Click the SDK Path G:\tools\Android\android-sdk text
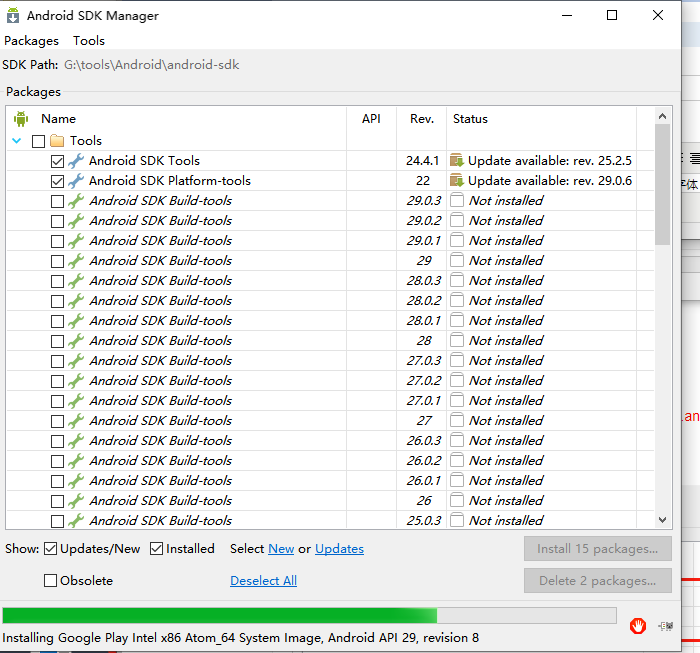This screenshot has width=700, height=653. coord(151,65)
